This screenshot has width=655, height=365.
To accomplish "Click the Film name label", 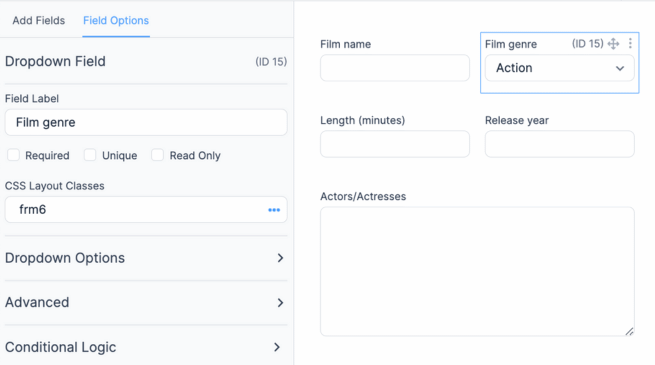I will click(345, 44).
